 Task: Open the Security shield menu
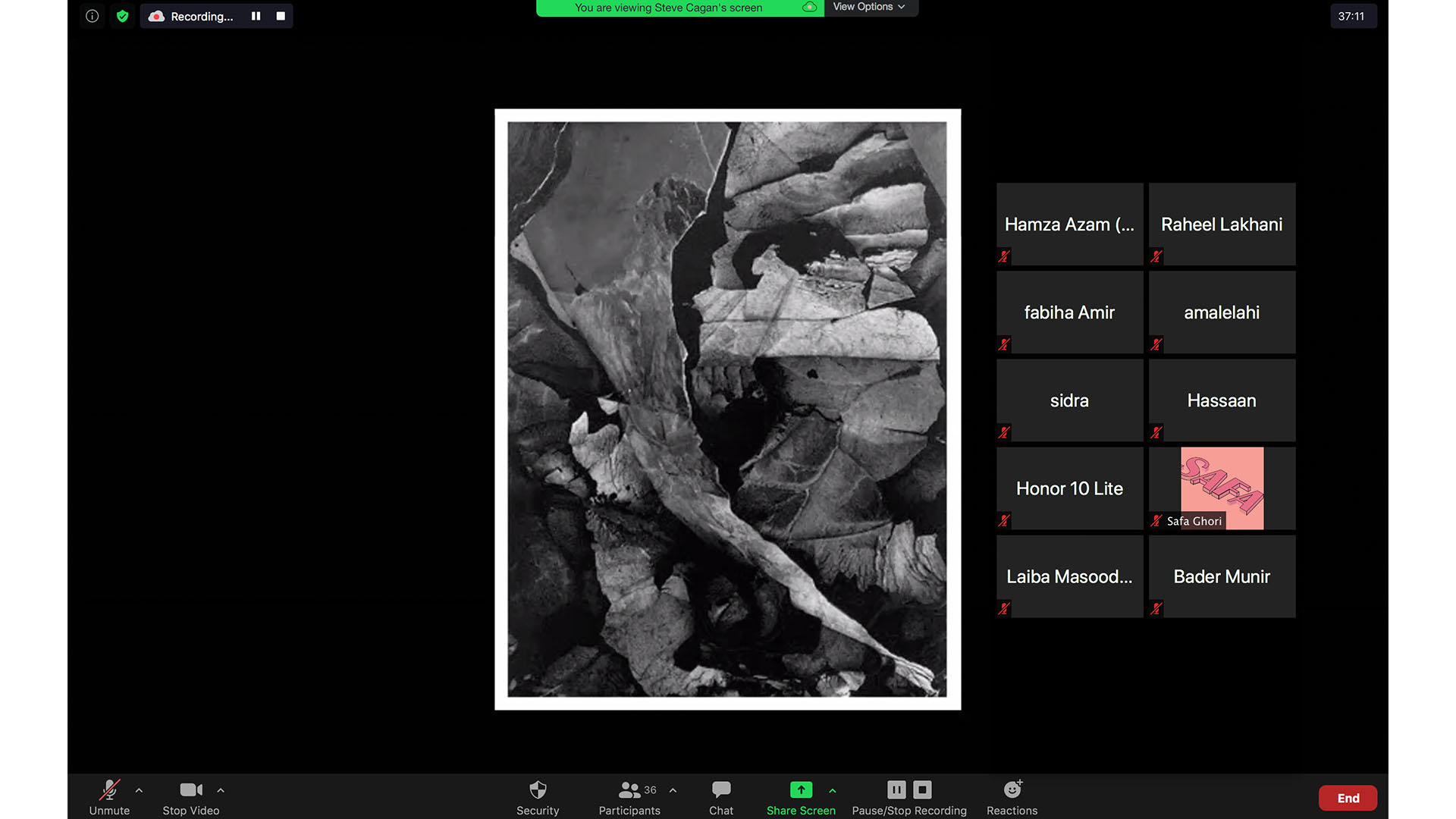point(538,798)
